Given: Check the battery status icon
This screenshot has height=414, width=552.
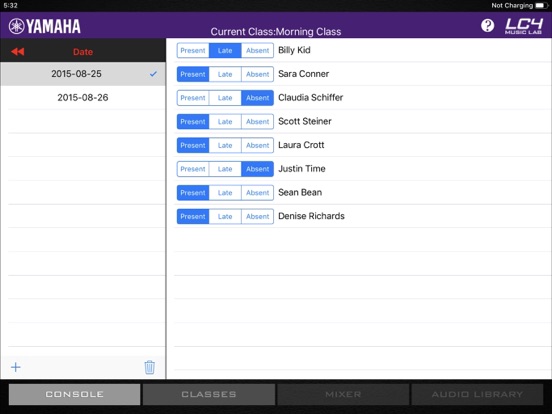Looking at the screenshot, I should pos(541,6).
